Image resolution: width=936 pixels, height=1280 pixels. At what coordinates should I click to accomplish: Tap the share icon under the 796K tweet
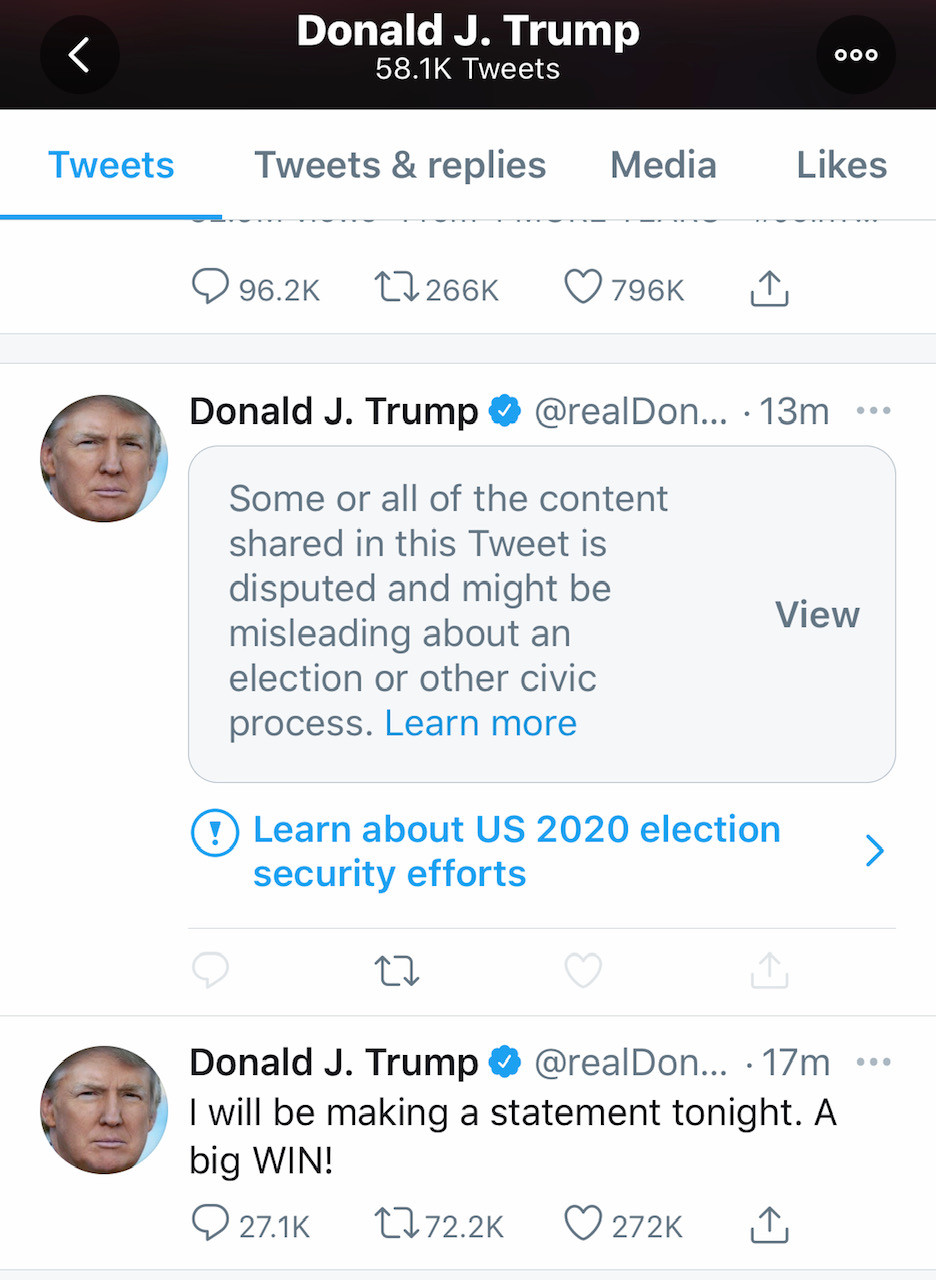coord(768,288)
